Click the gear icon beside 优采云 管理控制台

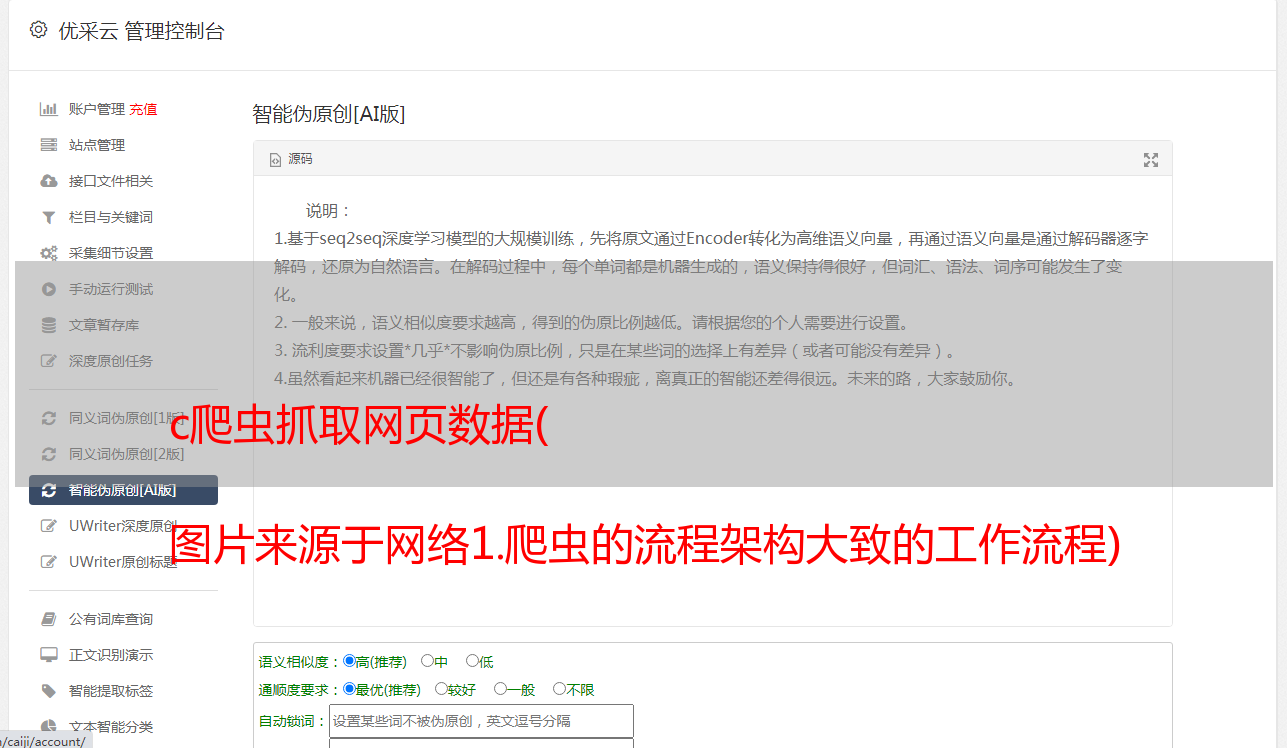pyautogui.click(x=38, y=30)
